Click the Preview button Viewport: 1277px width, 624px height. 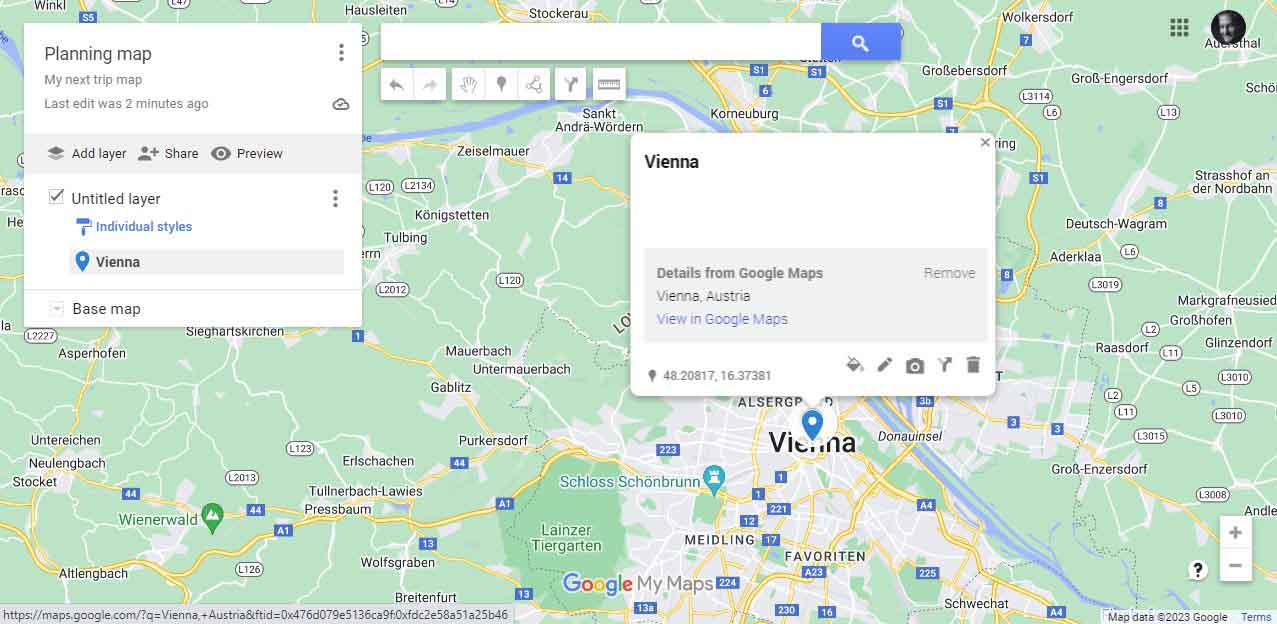247,153
